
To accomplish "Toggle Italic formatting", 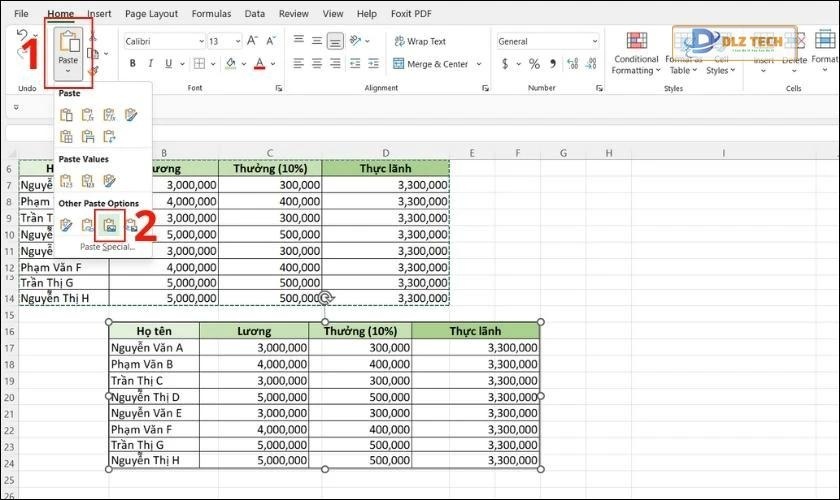I will pos(152,64).
